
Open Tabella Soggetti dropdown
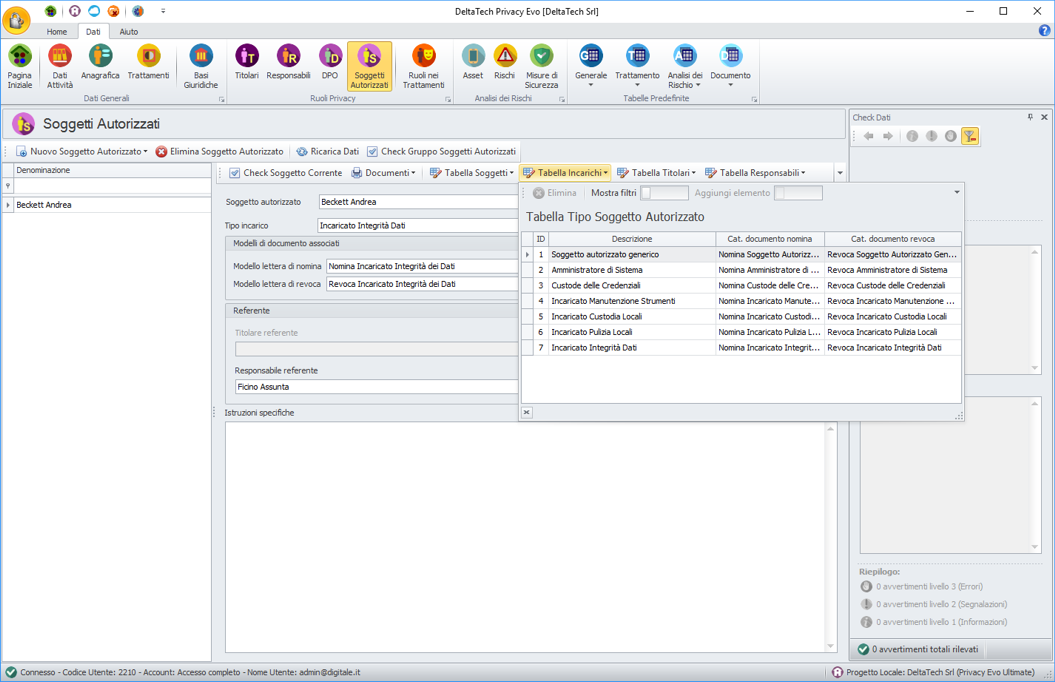(x=472, y=173)
